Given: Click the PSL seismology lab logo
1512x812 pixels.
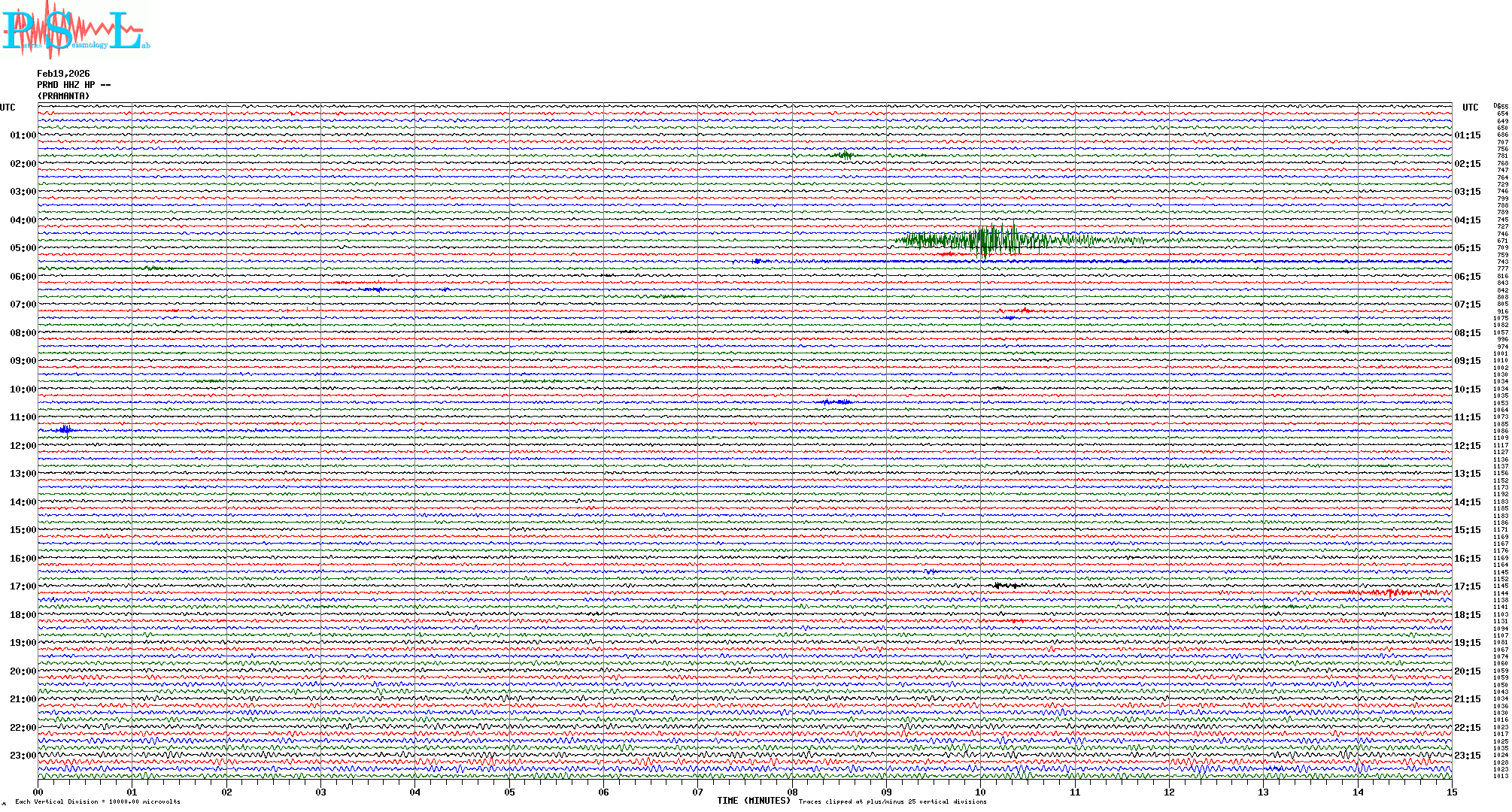Looking at the screenshot, I should [75, 30].
